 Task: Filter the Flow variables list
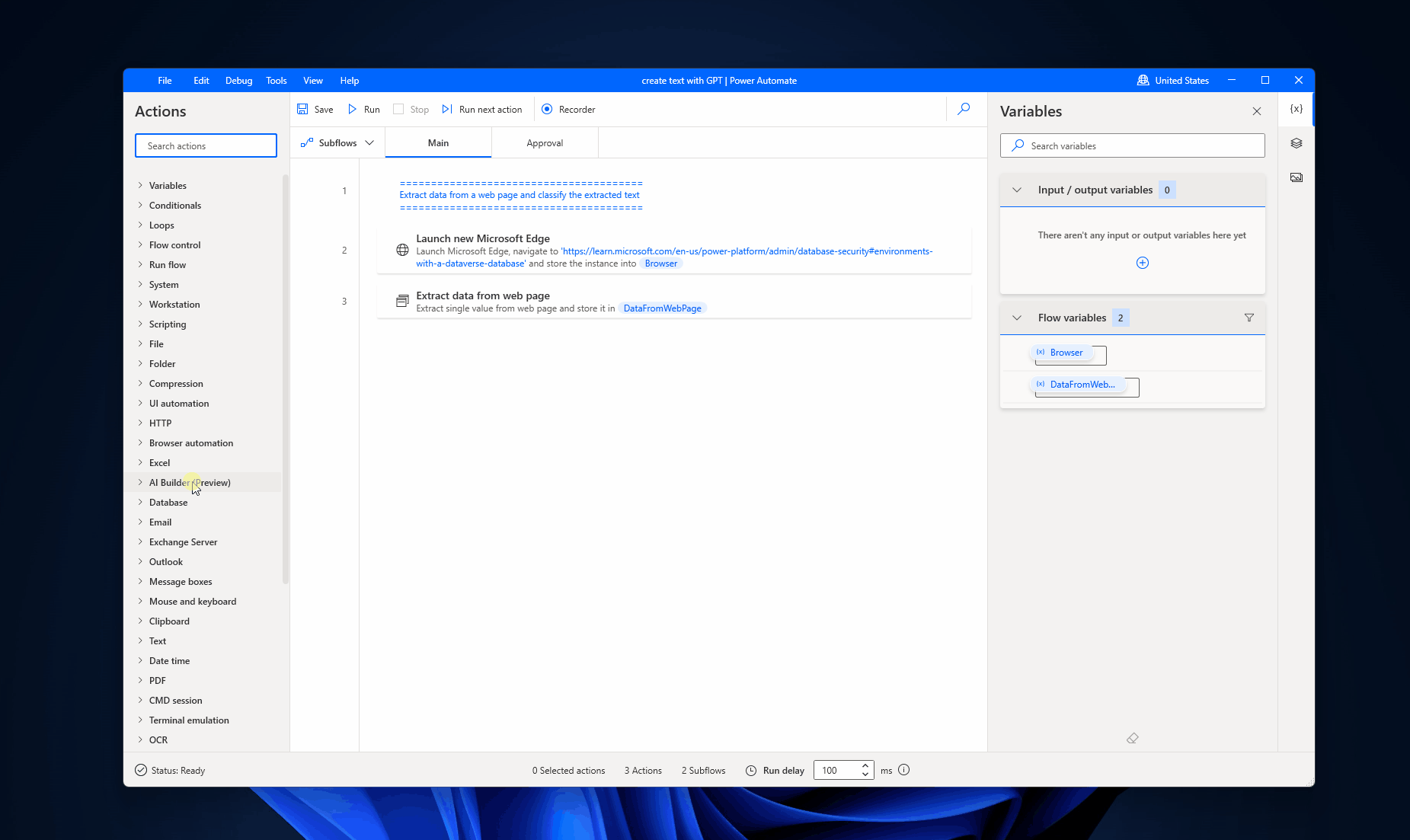[1249, 318]
